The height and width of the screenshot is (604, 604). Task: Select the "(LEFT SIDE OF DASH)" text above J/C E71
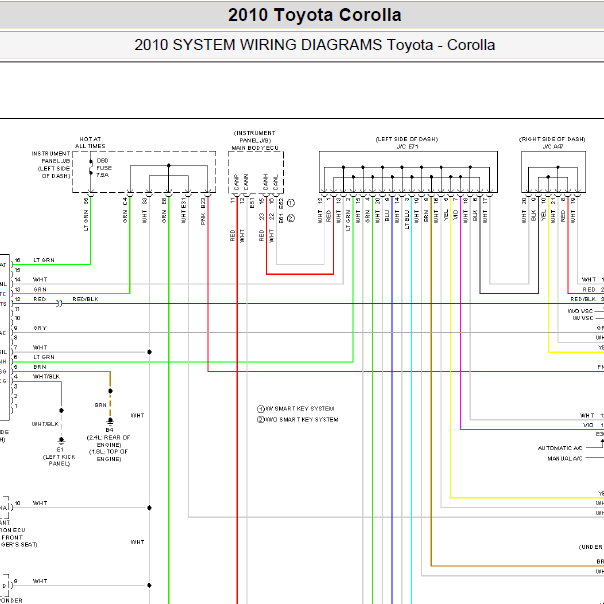pos(407,139)
